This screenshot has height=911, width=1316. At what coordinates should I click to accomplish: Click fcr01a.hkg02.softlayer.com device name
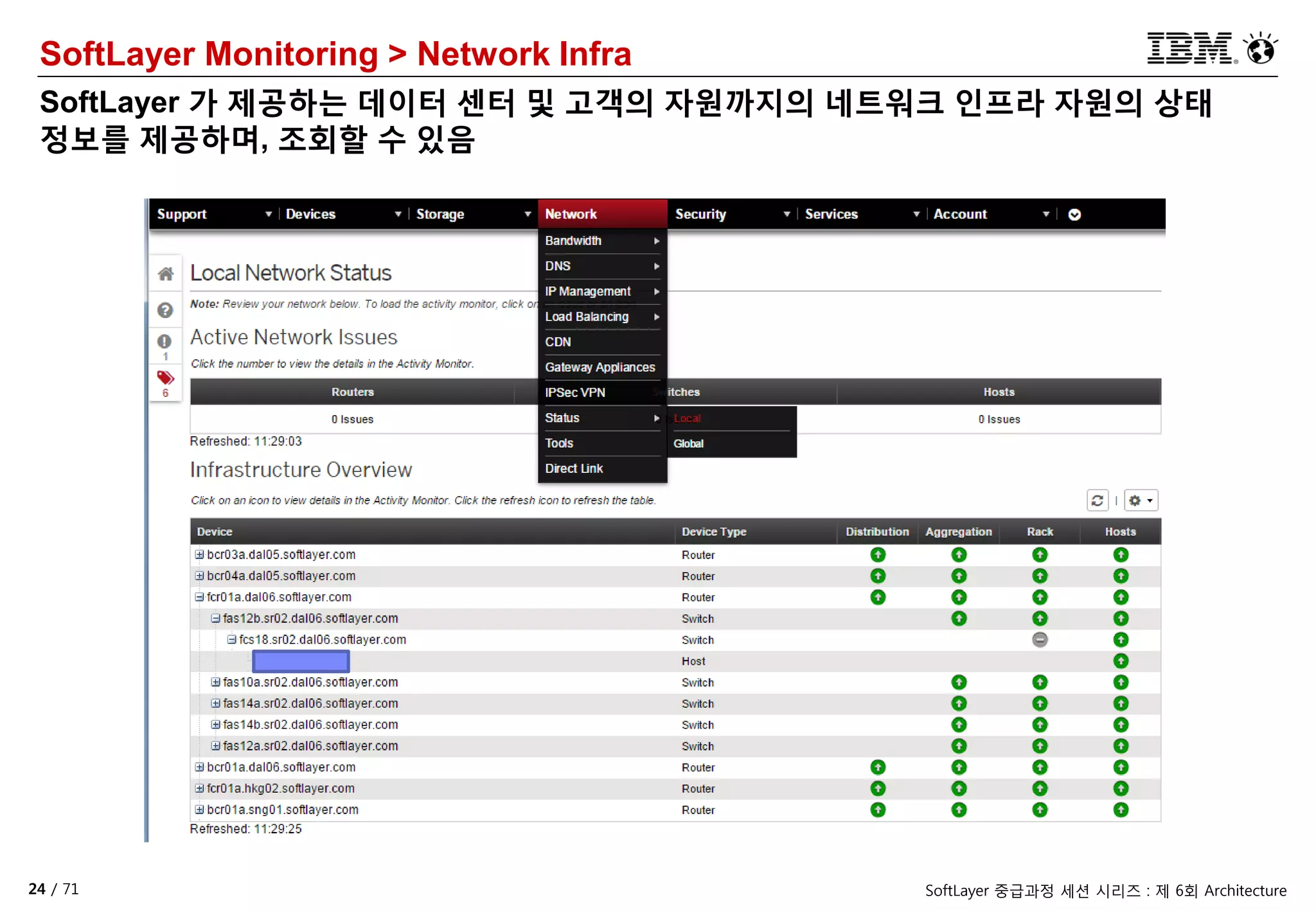point(280,788)
